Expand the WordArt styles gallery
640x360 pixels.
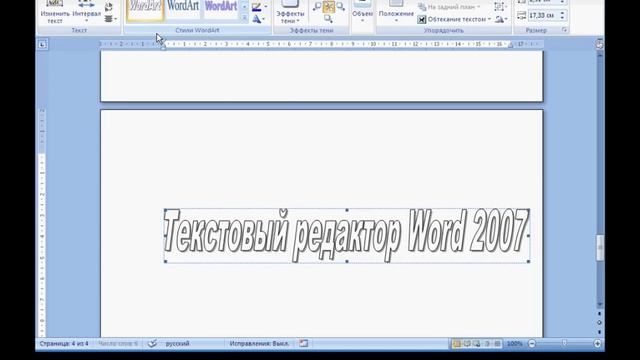[x=244, y=18]
